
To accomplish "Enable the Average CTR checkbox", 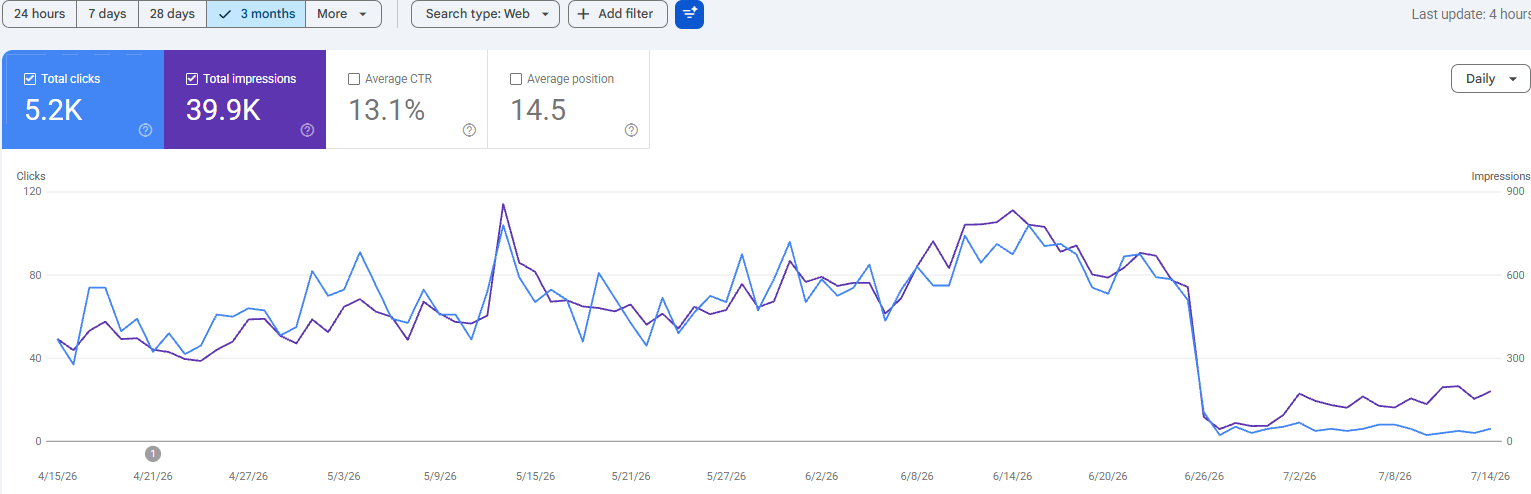I will (x=354, y=79).
